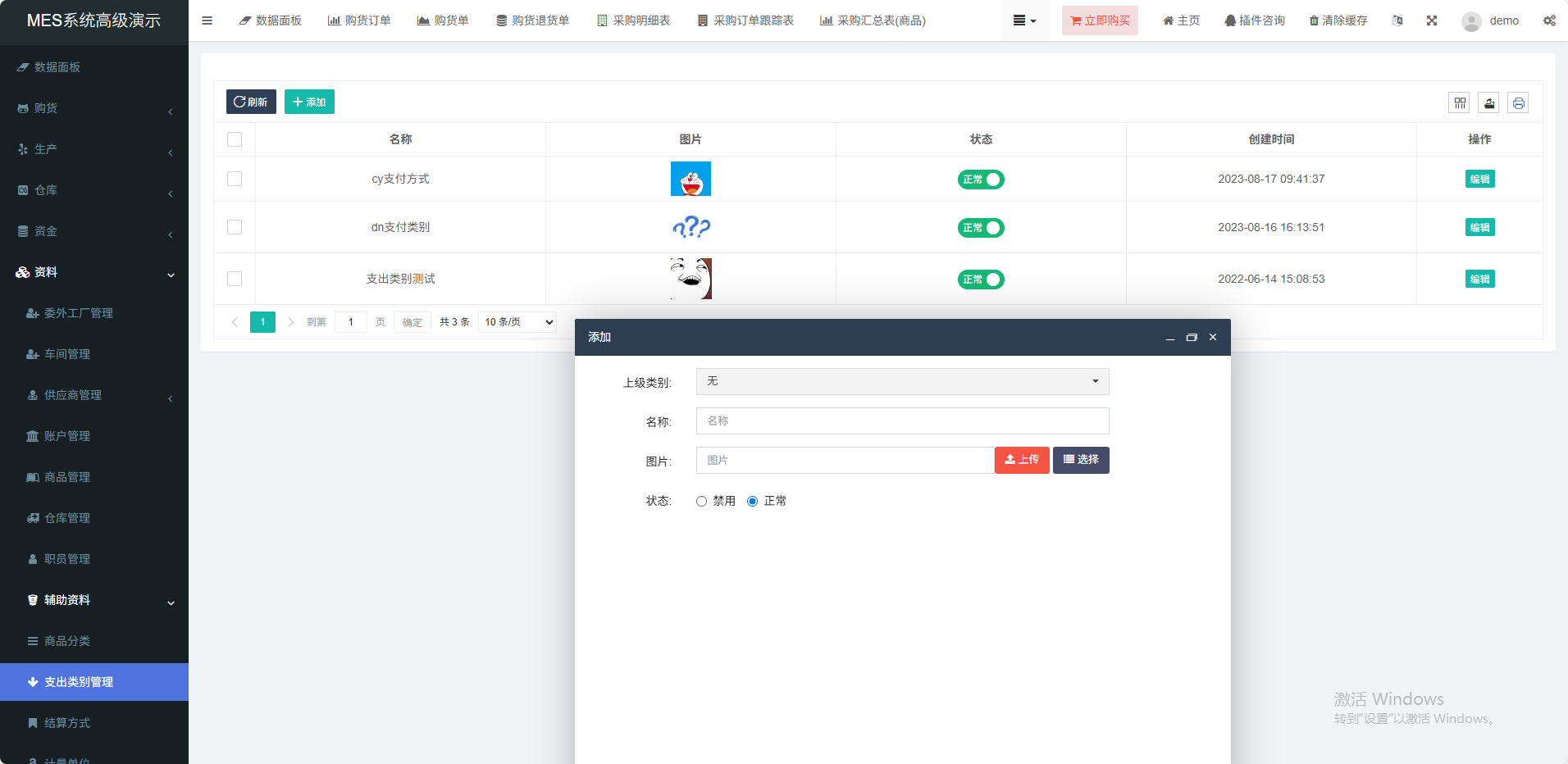Viewport: 1568px width, 764px height.
Task: Open the 10 条/页 page size dropdown
Action: [x=517, y=322]
